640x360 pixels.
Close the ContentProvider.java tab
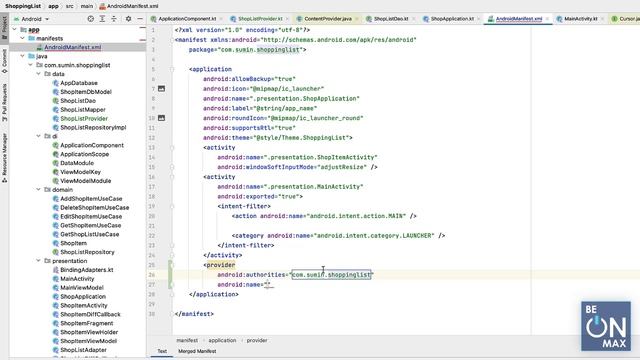356,19
